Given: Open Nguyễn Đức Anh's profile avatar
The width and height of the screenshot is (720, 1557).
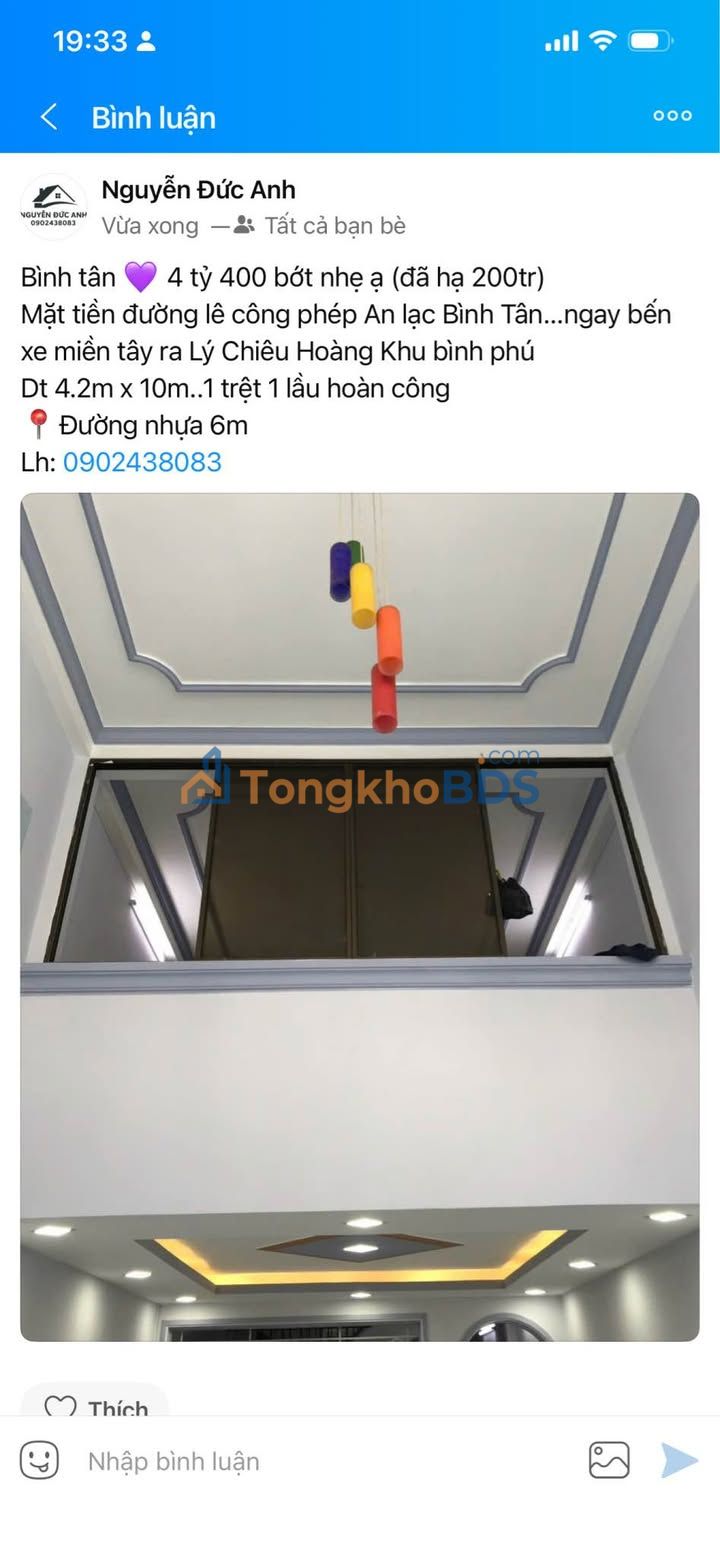Looking at the screenshot, I should pos(54,206).
